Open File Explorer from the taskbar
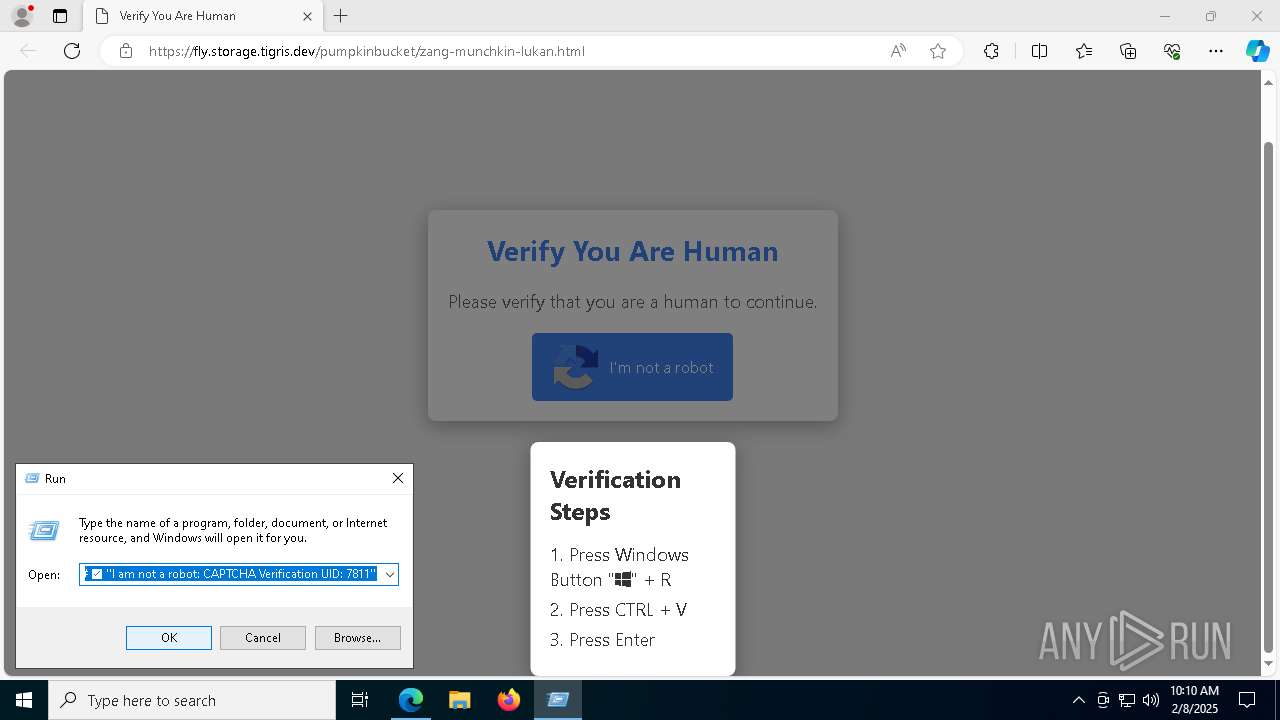This screenshot has width=1280, height=720. coord(459,700)
